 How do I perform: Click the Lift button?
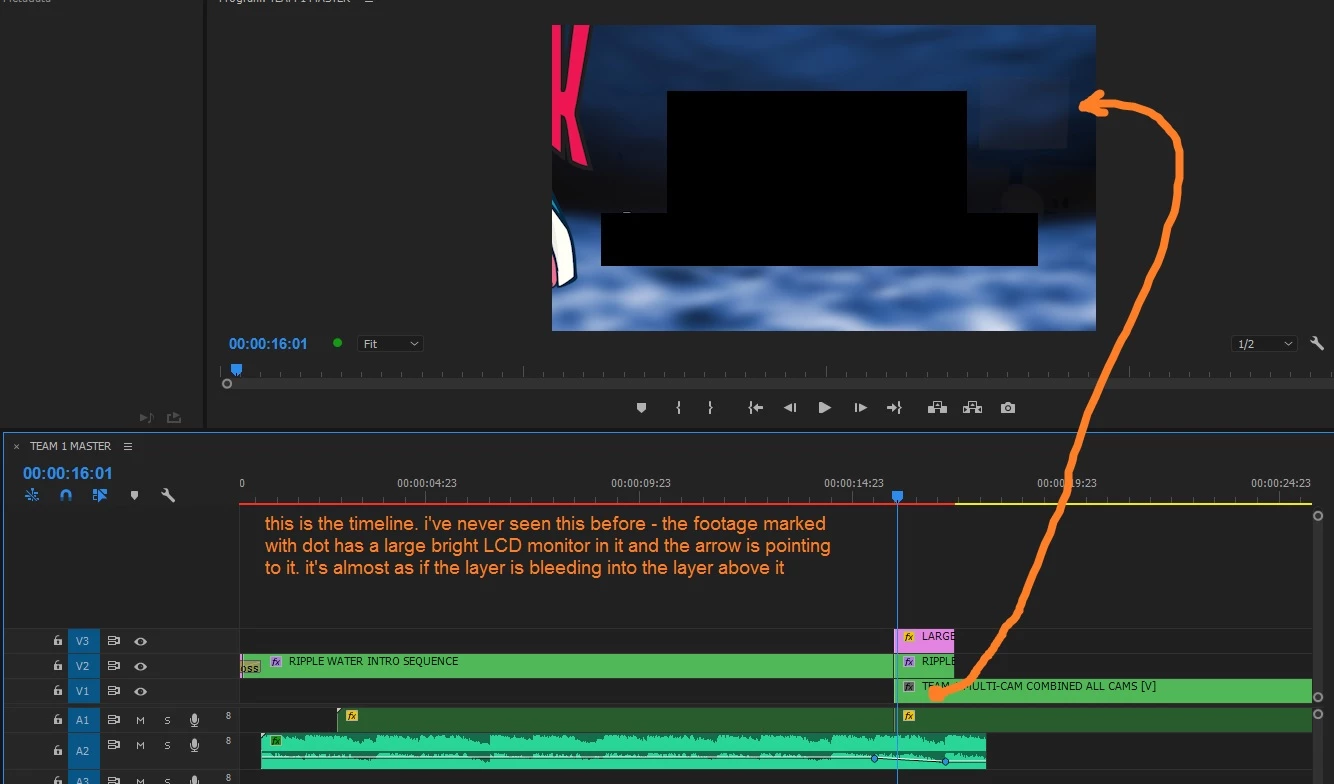(x=937, y=408)
